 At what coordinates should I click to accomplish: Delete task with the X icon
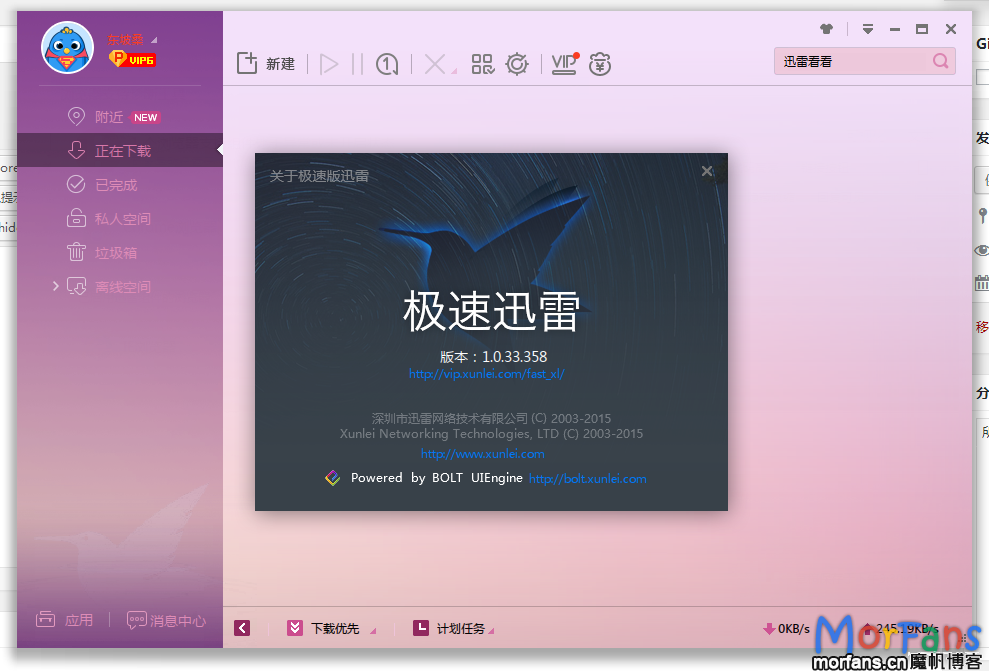tap(435, 64)
